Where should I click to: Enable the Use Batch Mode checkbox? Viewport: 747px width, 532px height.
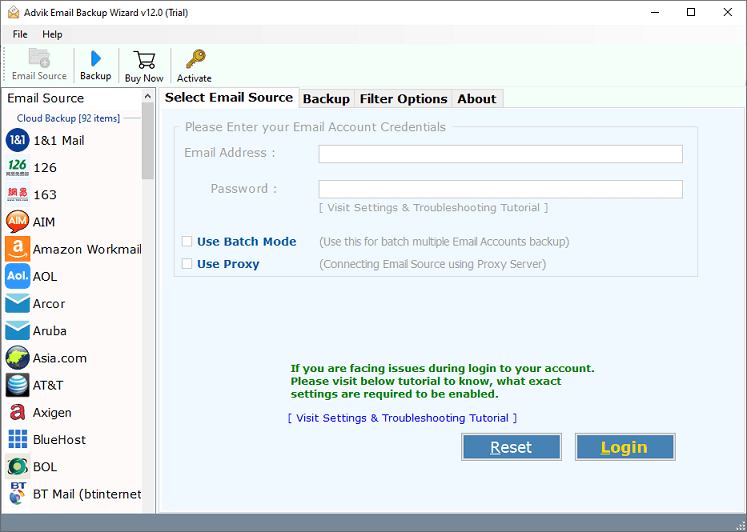point(187,241)
